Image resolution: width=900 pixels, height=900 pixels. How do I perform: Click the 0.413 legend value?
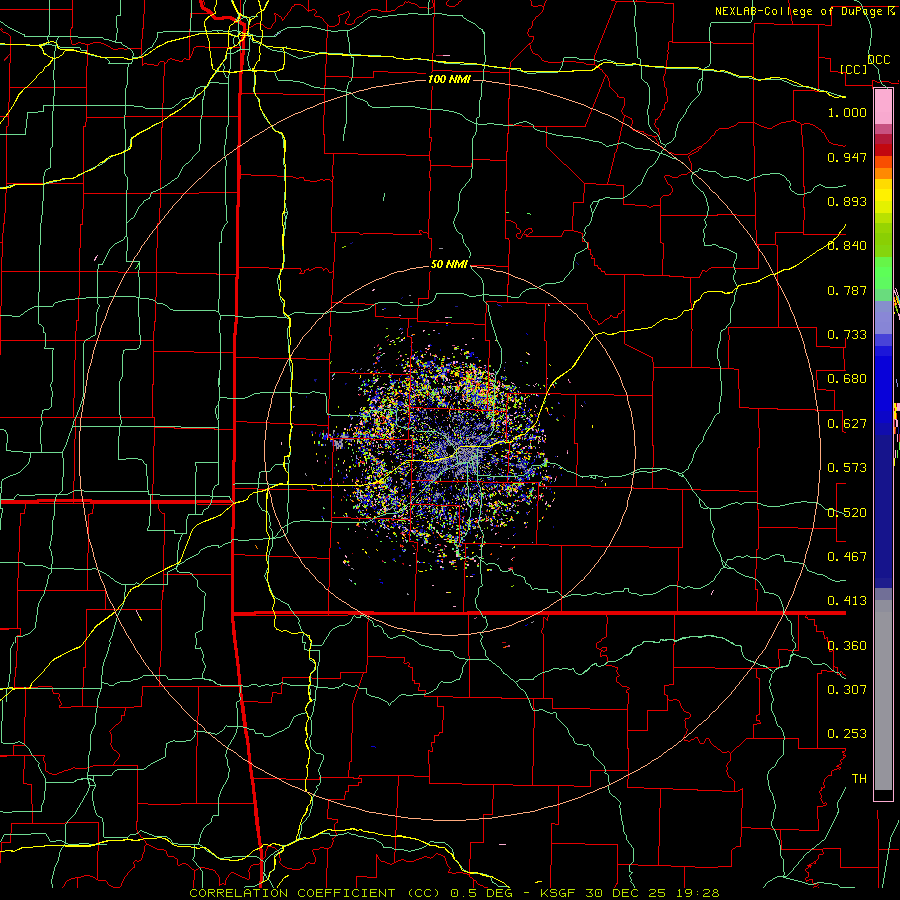847,601
